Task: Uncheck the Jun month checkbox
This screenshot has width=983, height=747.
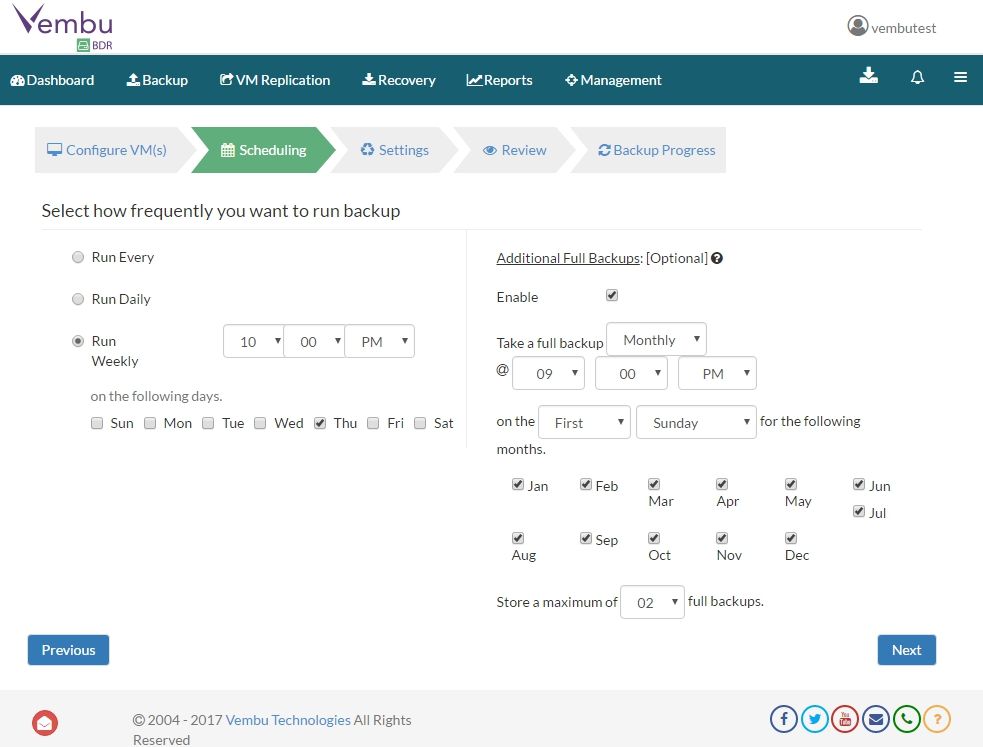Action: (859, 484)
